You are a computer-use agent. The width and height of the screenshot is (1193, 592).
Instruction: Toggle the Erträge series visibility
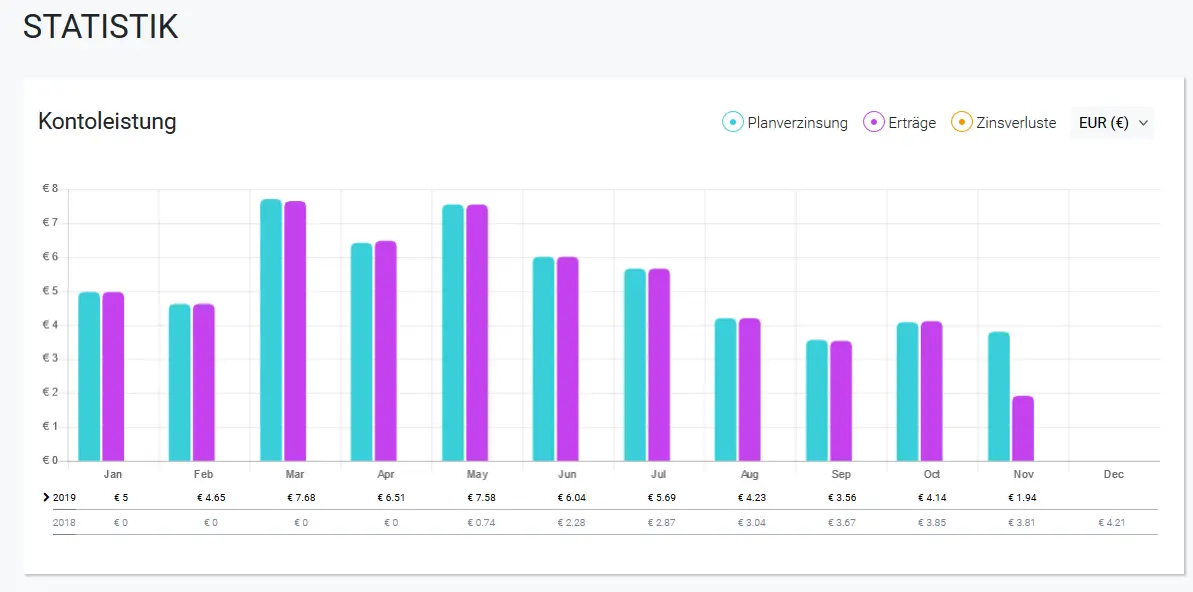pyautogui.click(x=899, y=123)
